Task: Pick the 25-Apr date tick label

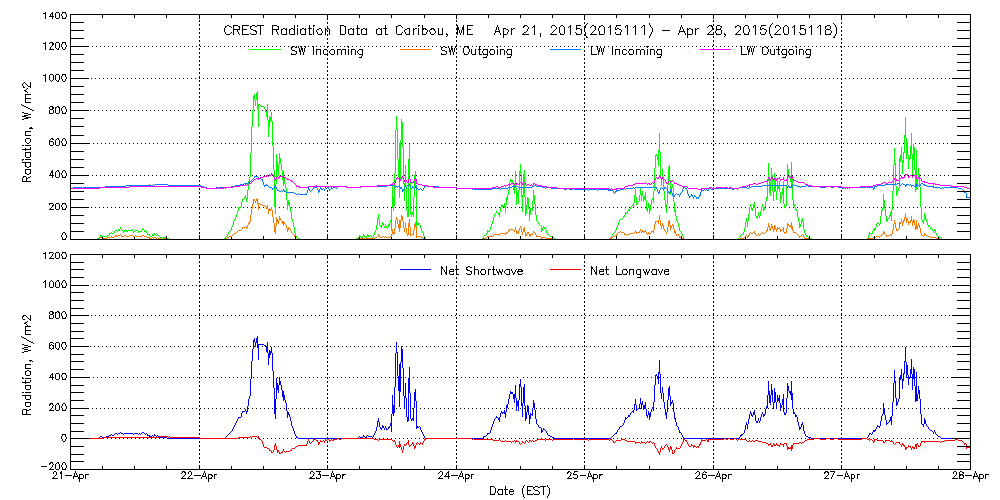Action: tap(585, 477)
